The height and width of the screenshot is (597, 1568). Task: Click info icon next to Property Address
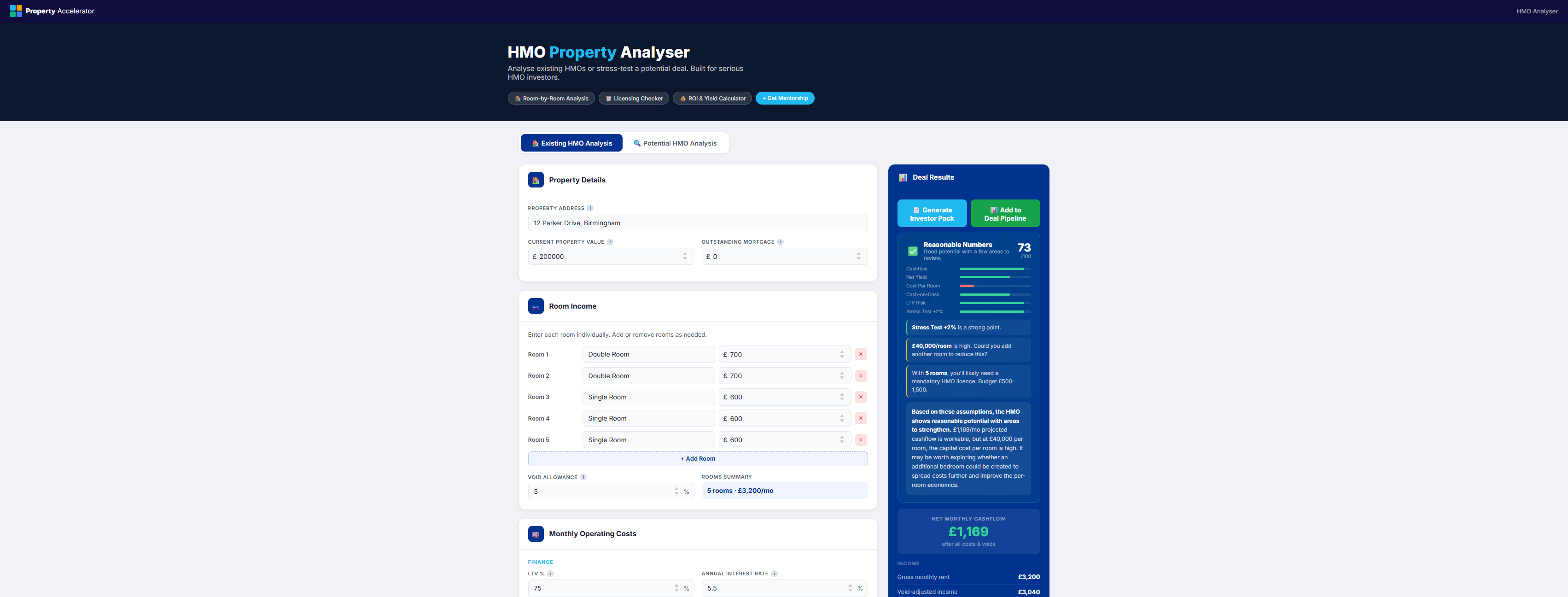(590, 208)
